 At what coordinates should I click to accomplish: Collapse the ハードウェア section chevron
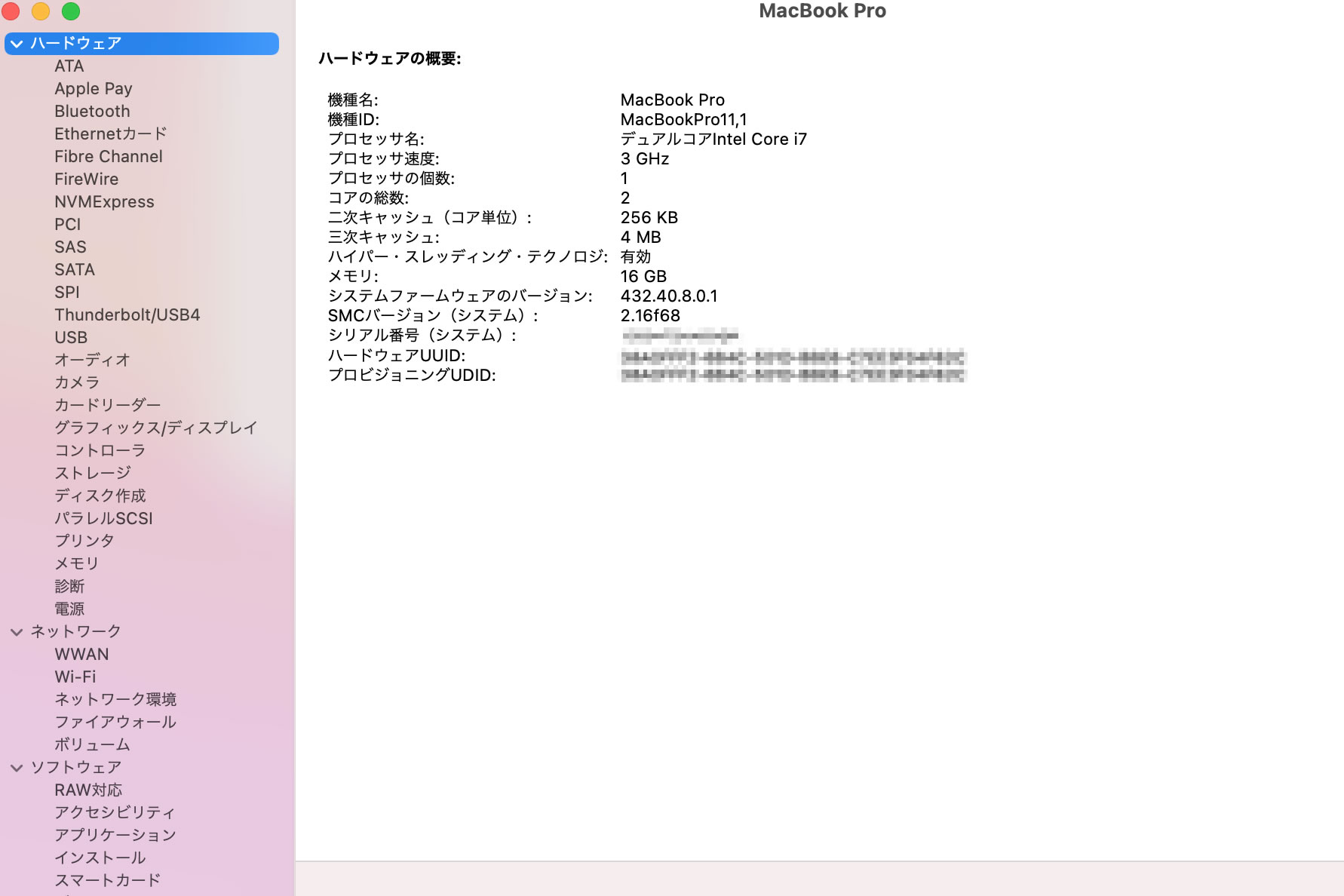tap(17, 44)
